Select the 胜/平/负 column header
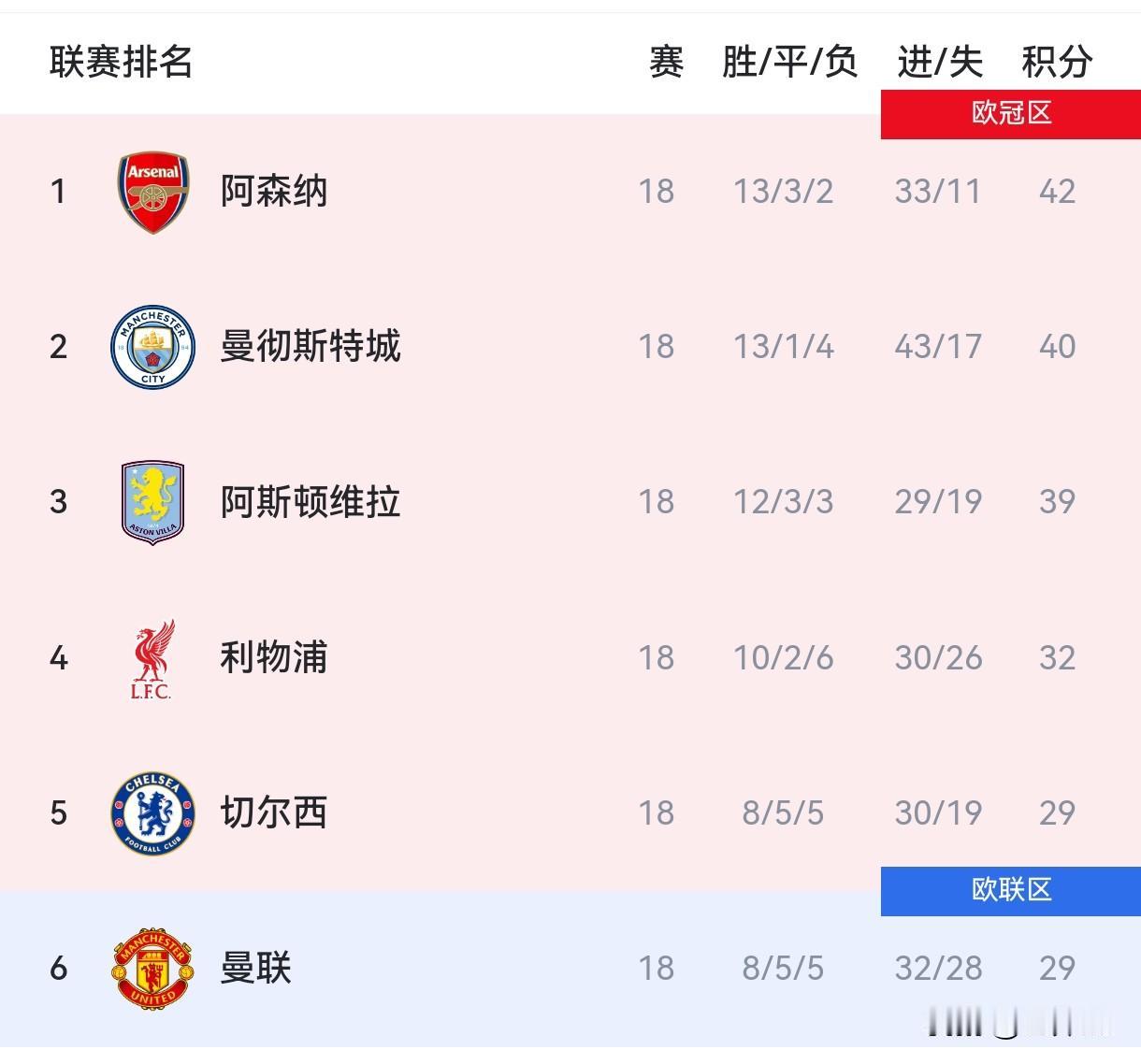Screen dimensions: 1141x1064 pos(789,63)
